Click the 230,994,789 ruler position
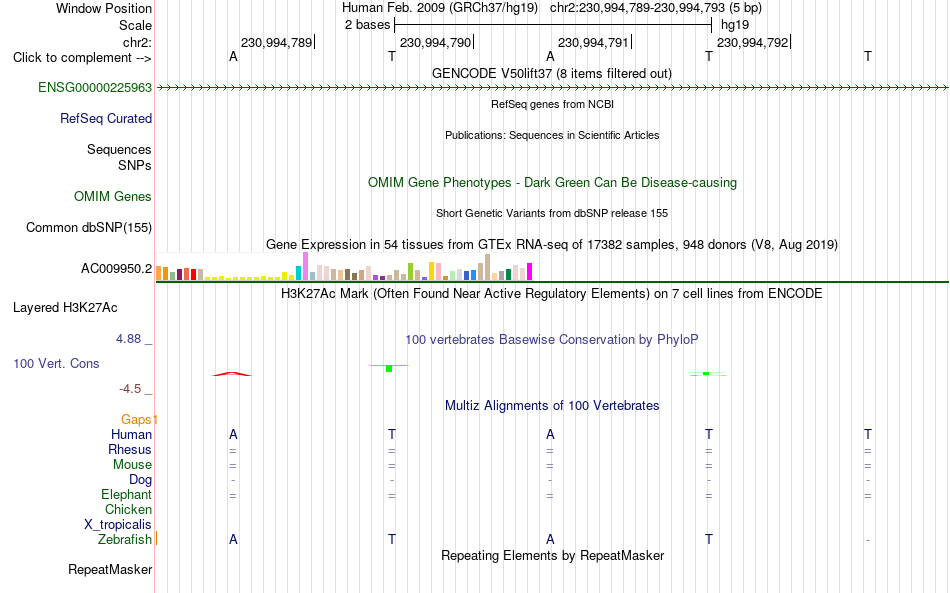 pos(276,42)
